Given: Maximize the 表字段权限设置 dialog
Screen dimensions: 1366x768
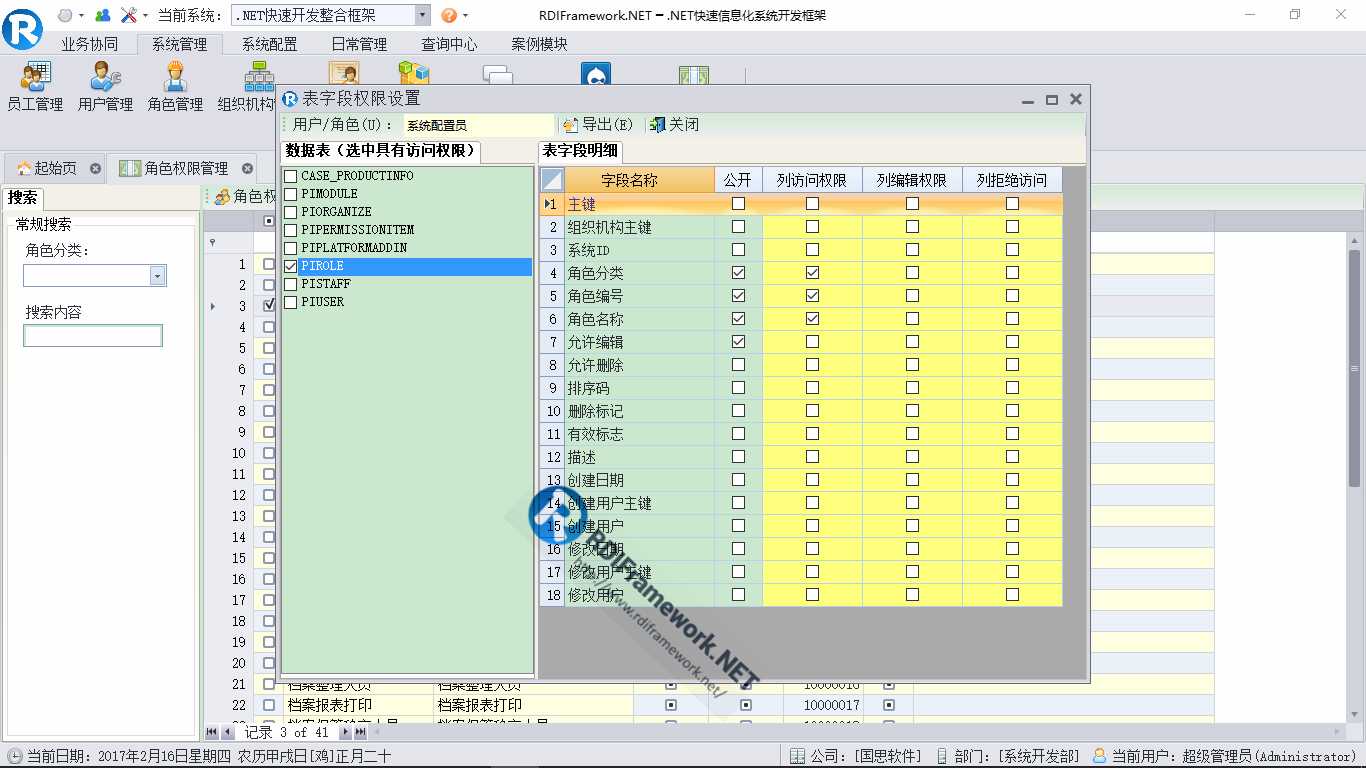Looking at the screenshot, I should pos(1052,100).
